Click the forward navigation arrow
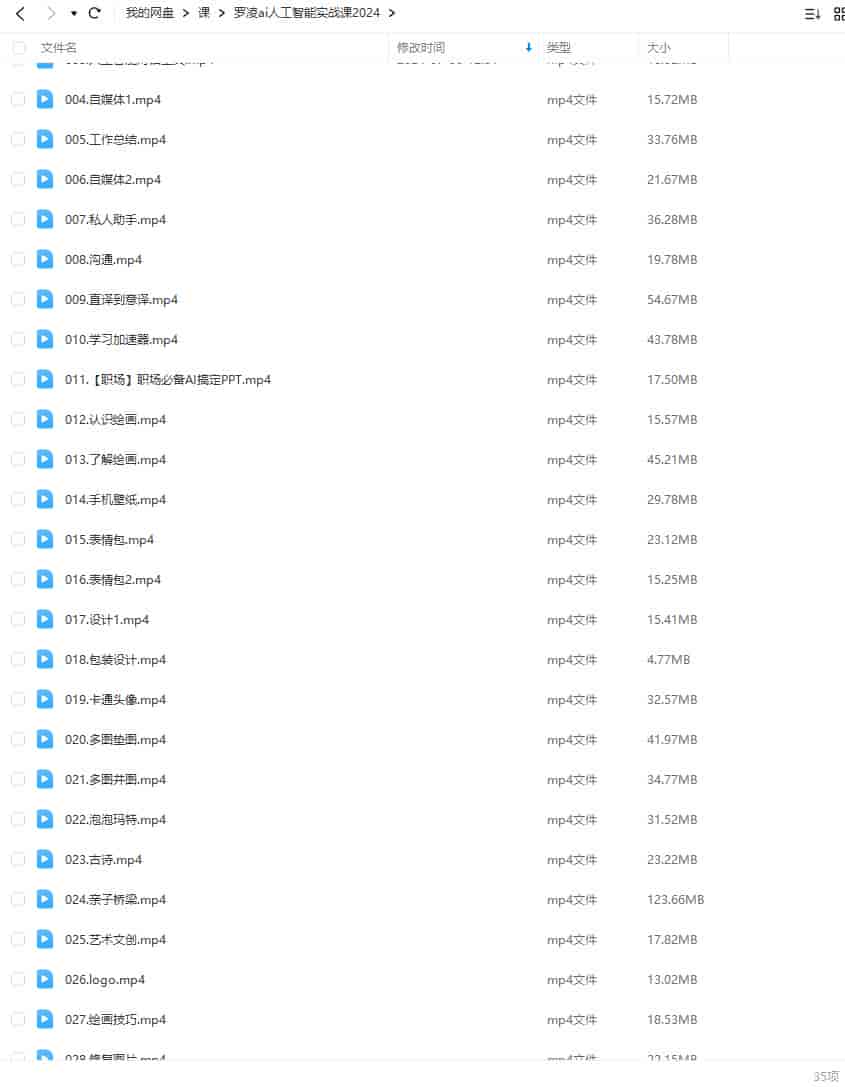The height and width of the screenshot is (1087, 845). [50, 13]
